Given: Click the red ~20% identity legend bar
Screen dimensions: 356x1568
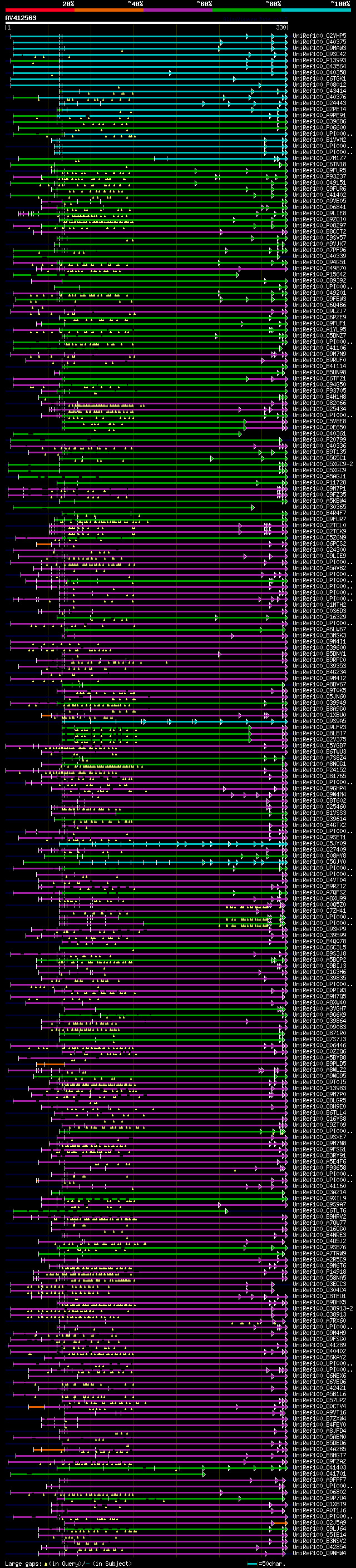Looking at the screenshot, I should 39,10.
